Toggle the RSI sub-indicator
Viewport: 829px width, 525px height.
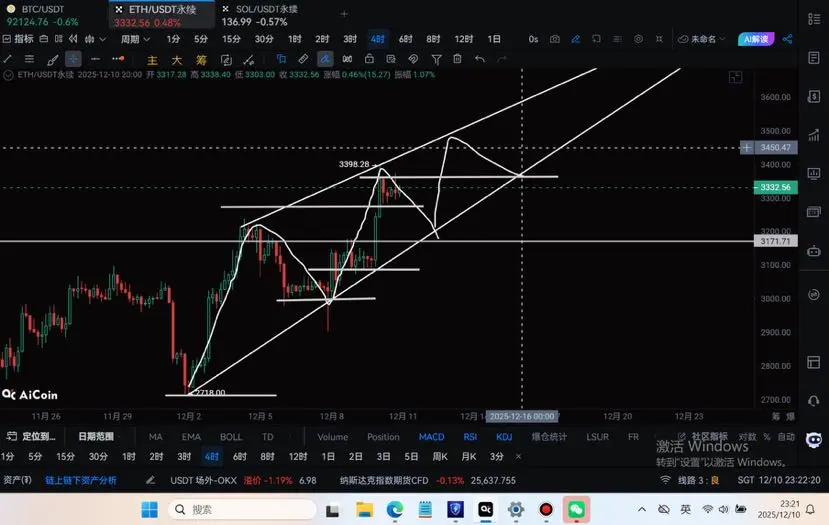(470, 437)
